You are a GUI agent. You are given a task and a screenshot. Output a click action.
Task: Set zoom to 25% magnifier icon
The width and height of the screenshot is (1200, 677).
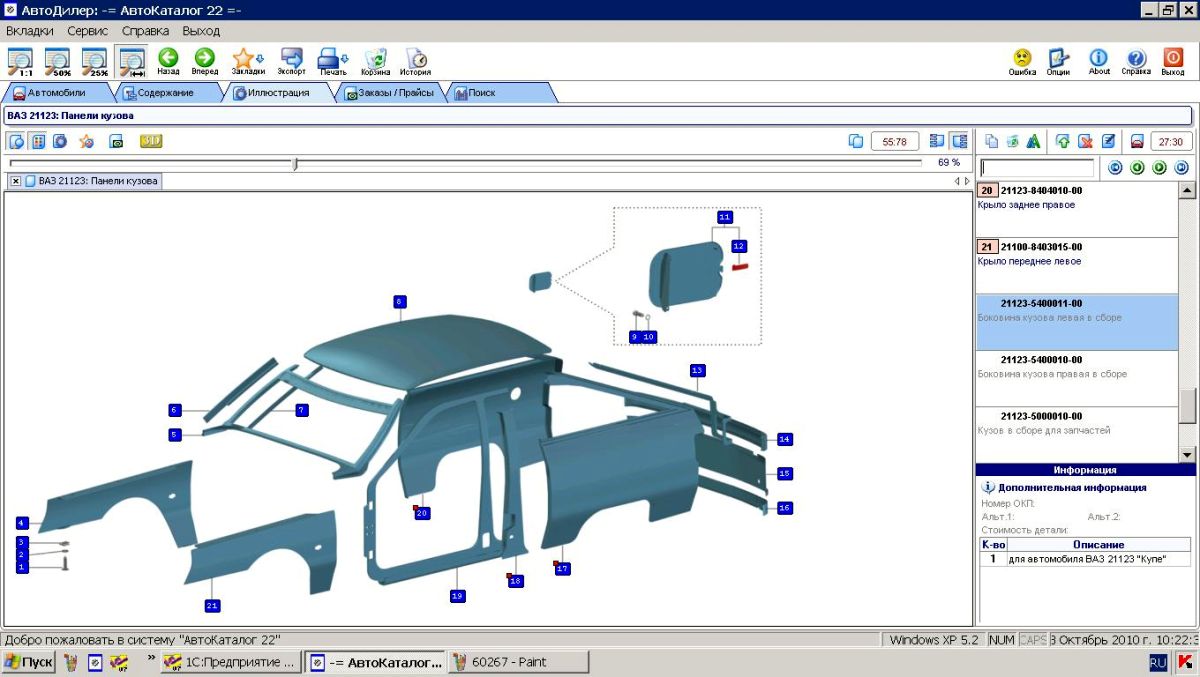tap(94, 61)
